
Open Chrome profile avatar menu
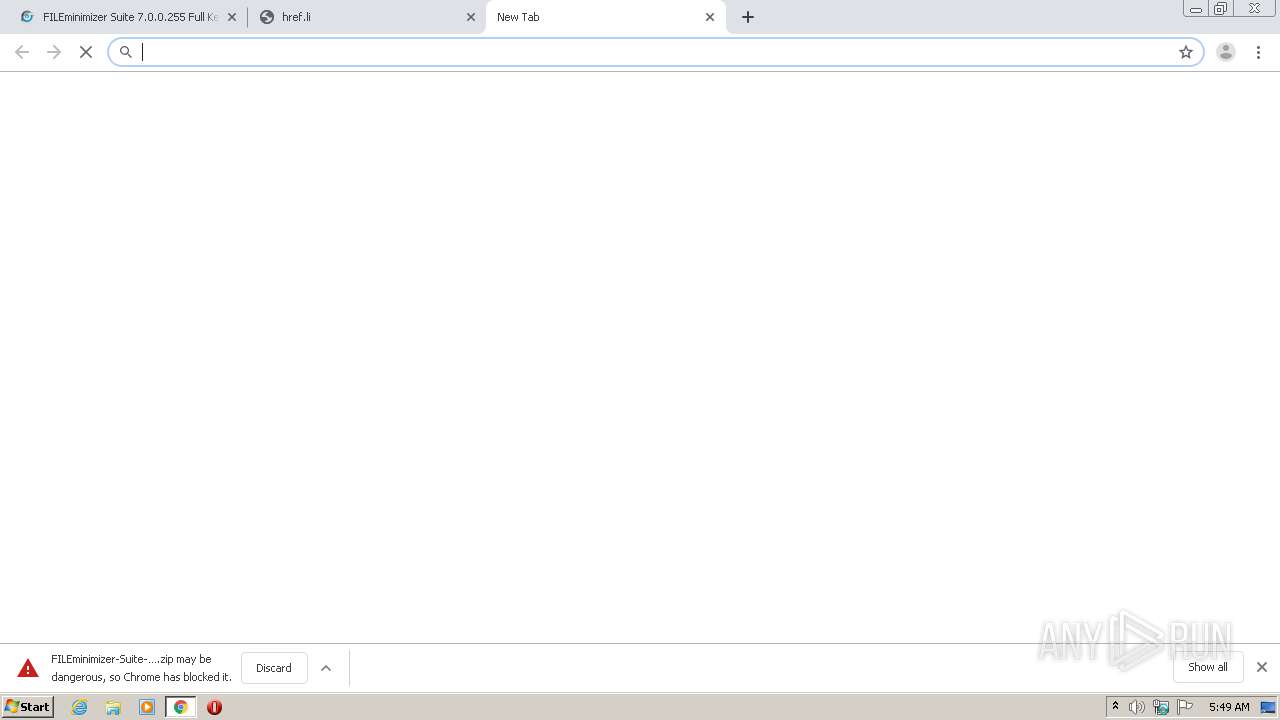(1226, 52)
